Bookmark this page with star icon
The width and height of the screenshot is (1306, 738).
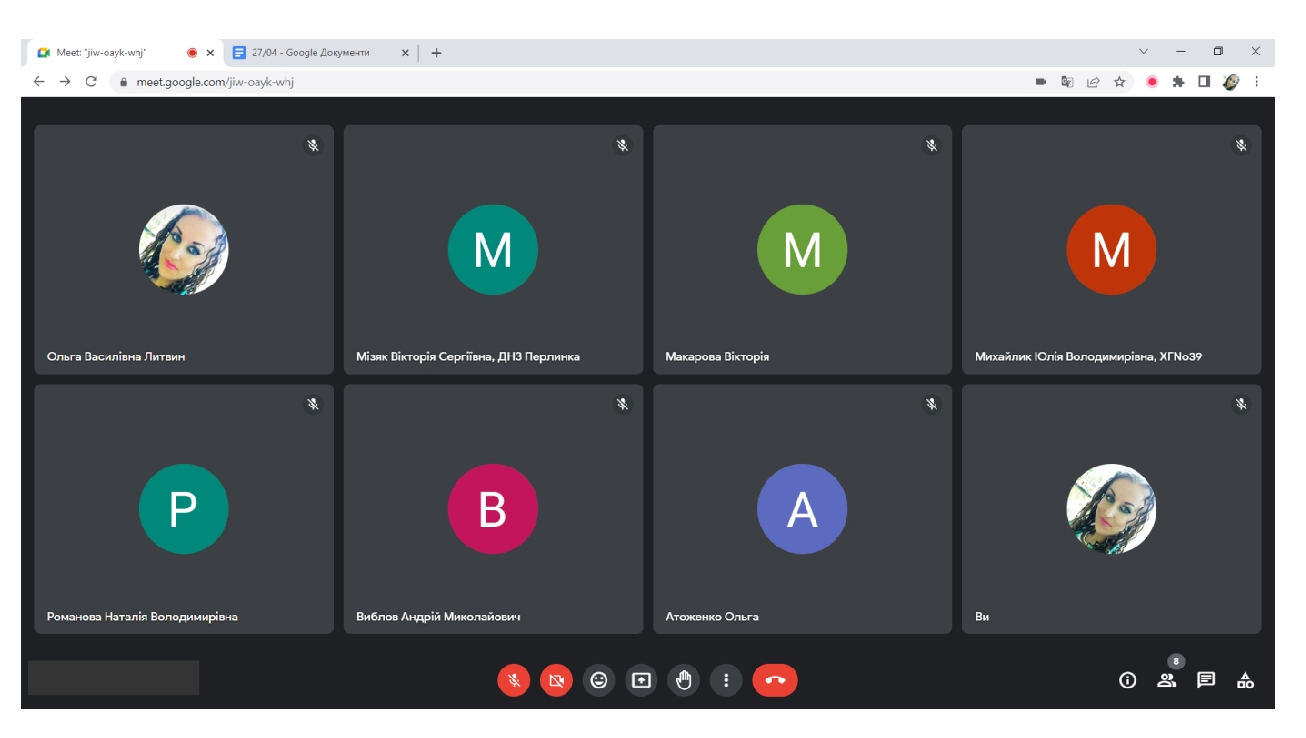(1120, 82)
